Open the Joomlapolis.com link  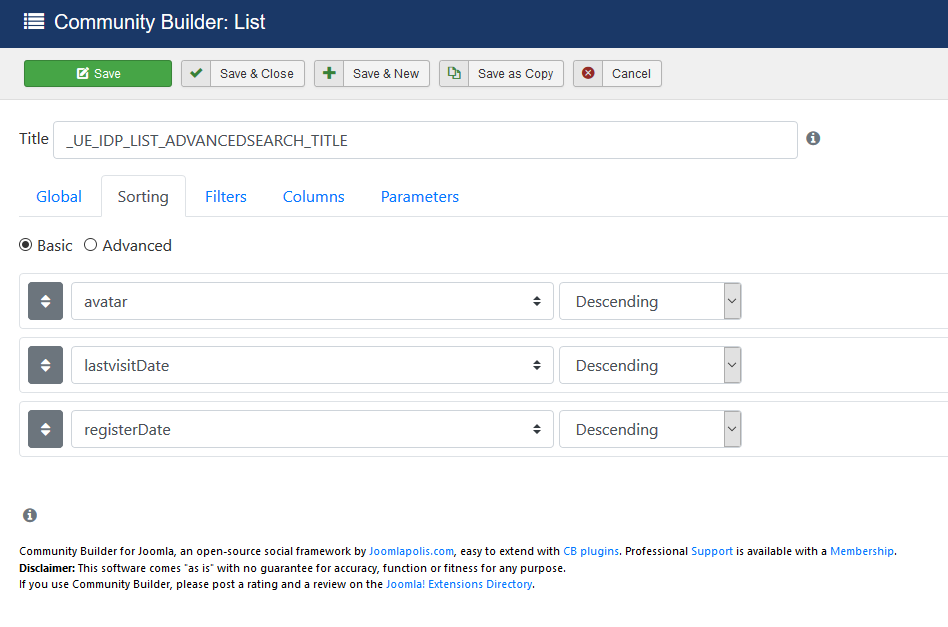click(x=411, y=551)
